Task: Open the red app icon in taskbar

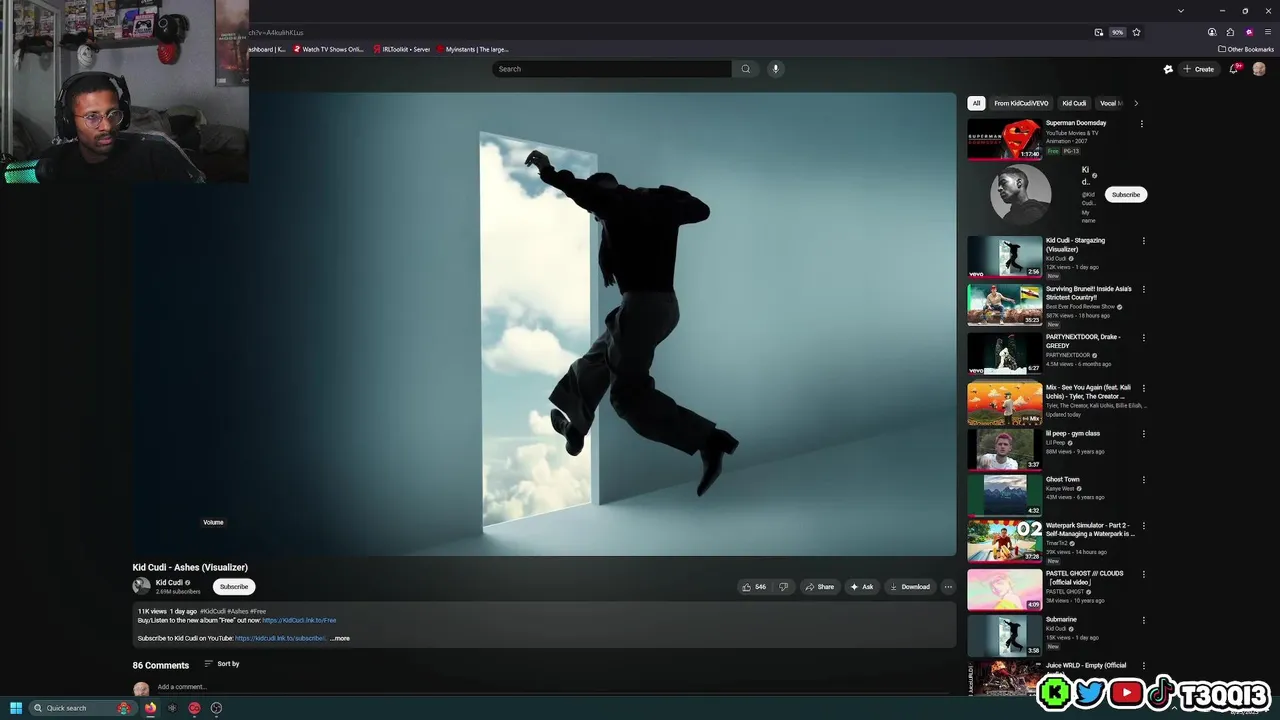Action: click(x=194, y=708)
